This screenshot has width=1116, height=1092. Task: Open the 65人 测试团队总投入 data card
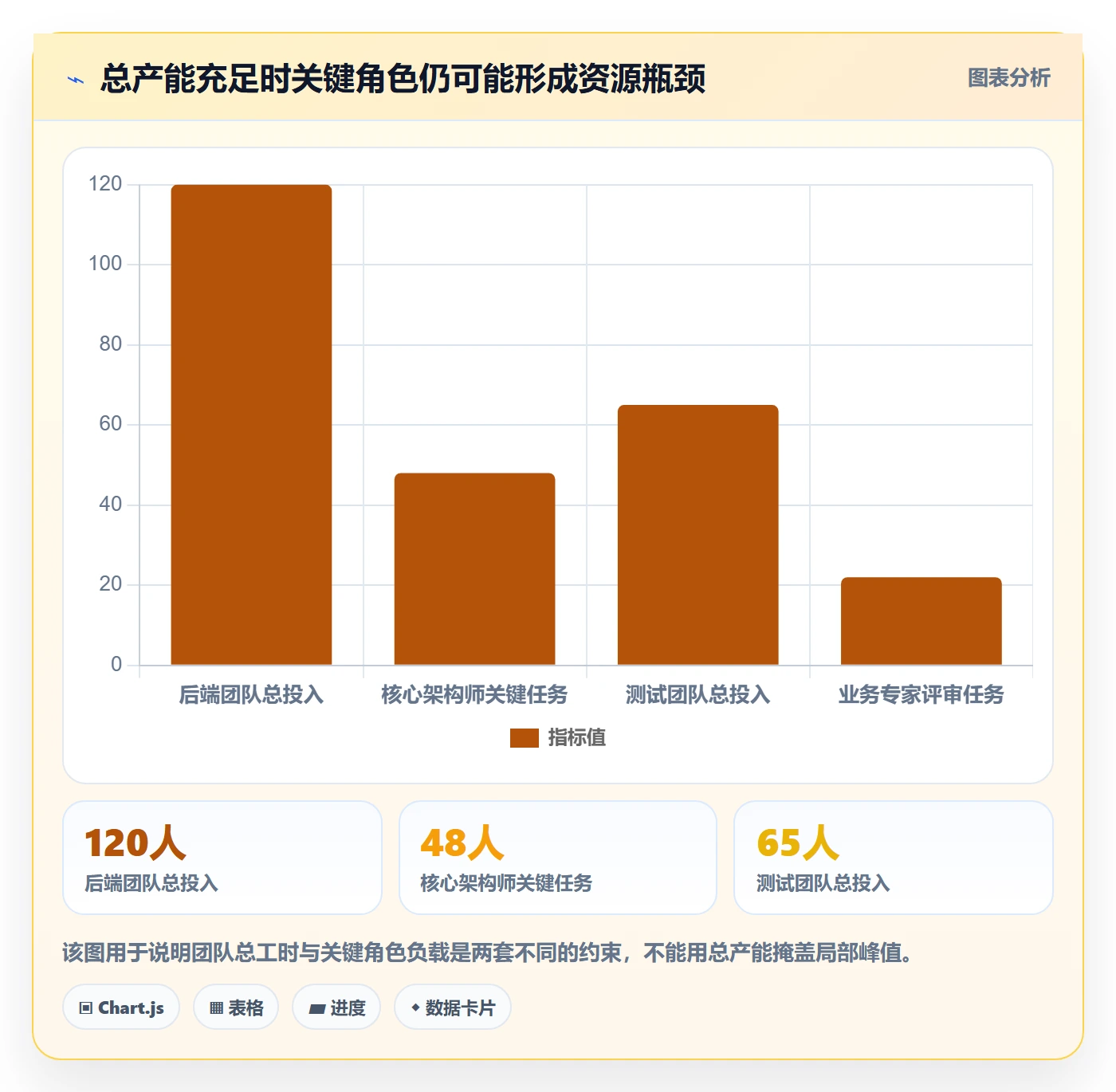click(894, 858)
